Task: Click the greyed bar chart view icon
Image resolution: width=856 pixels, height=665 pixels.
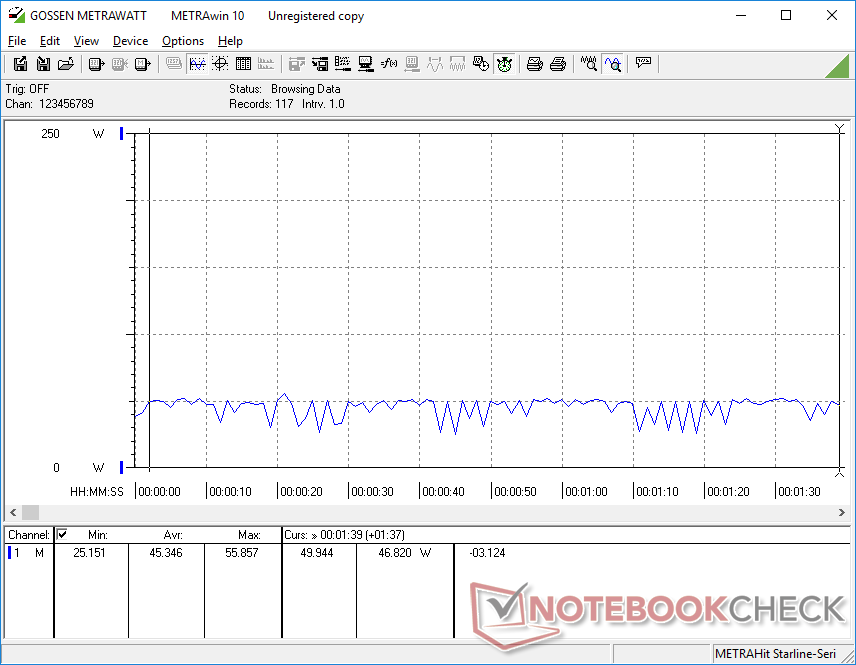Action: pos(266,64)
